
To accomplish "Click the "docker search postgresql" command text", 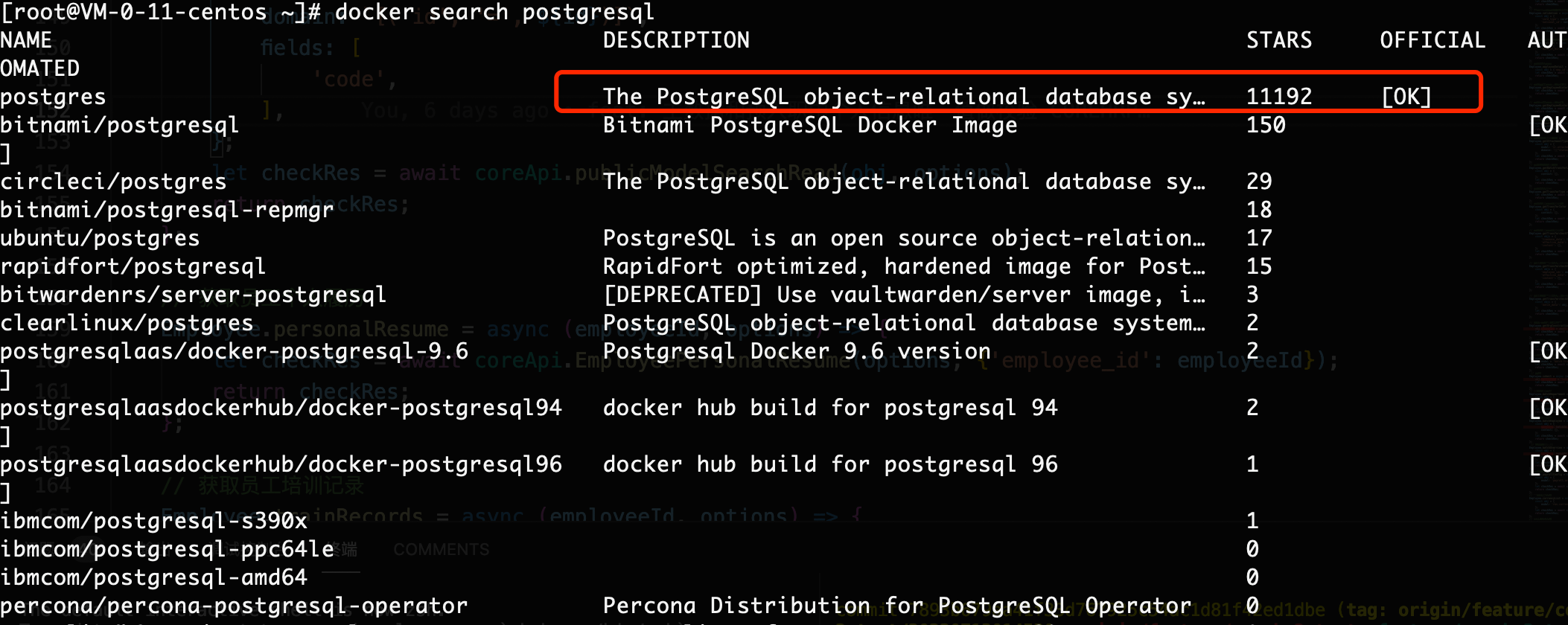I will pyautogui.click(x=494, y=12).
